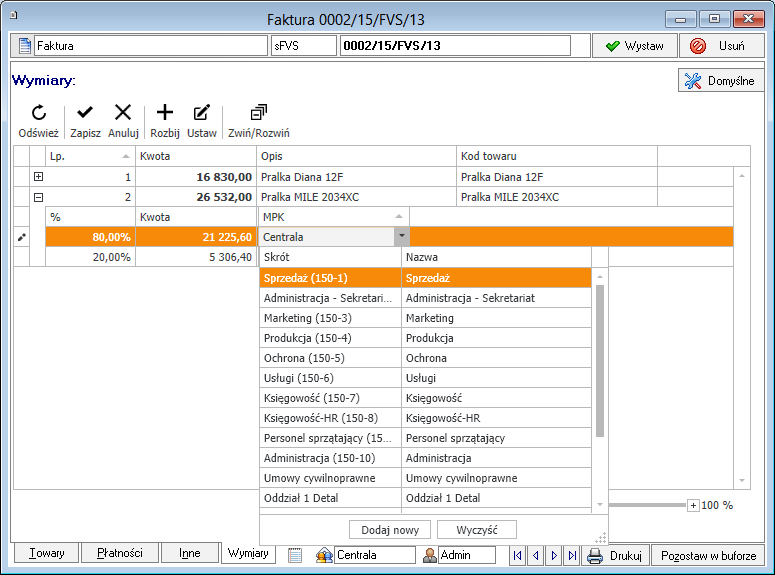Click the Faktura document type field
The width and height of the screenshot is (775, 575).
tap(151, 46)
